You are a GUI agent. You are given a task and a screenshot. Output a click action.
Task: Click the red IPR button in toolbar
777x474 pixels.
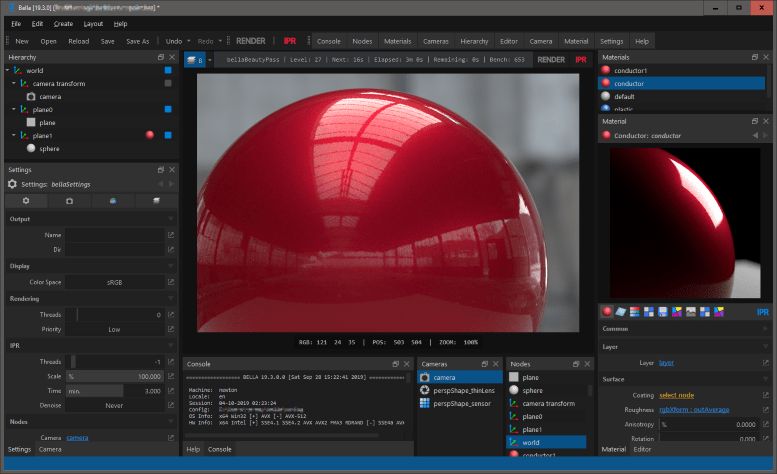coord(288,41)
